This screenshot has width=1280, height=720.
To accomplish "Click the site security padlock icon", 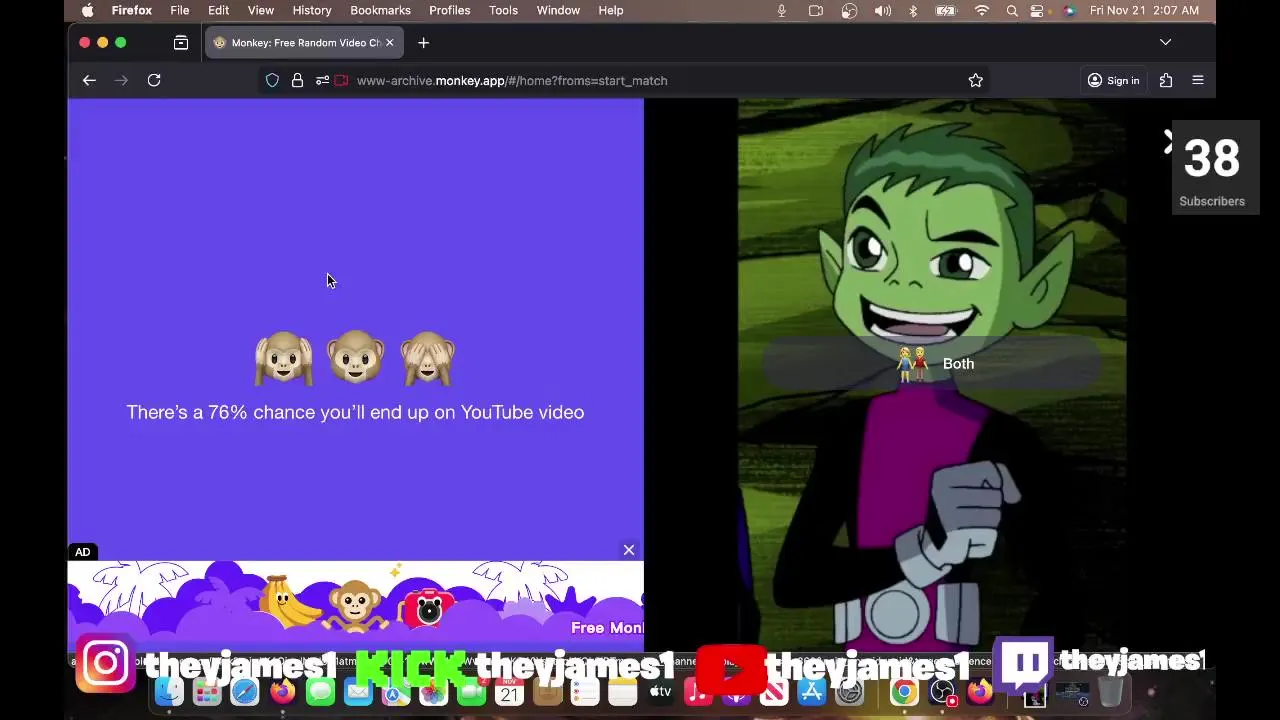I will pyautogui.click(x=297, y=80).
